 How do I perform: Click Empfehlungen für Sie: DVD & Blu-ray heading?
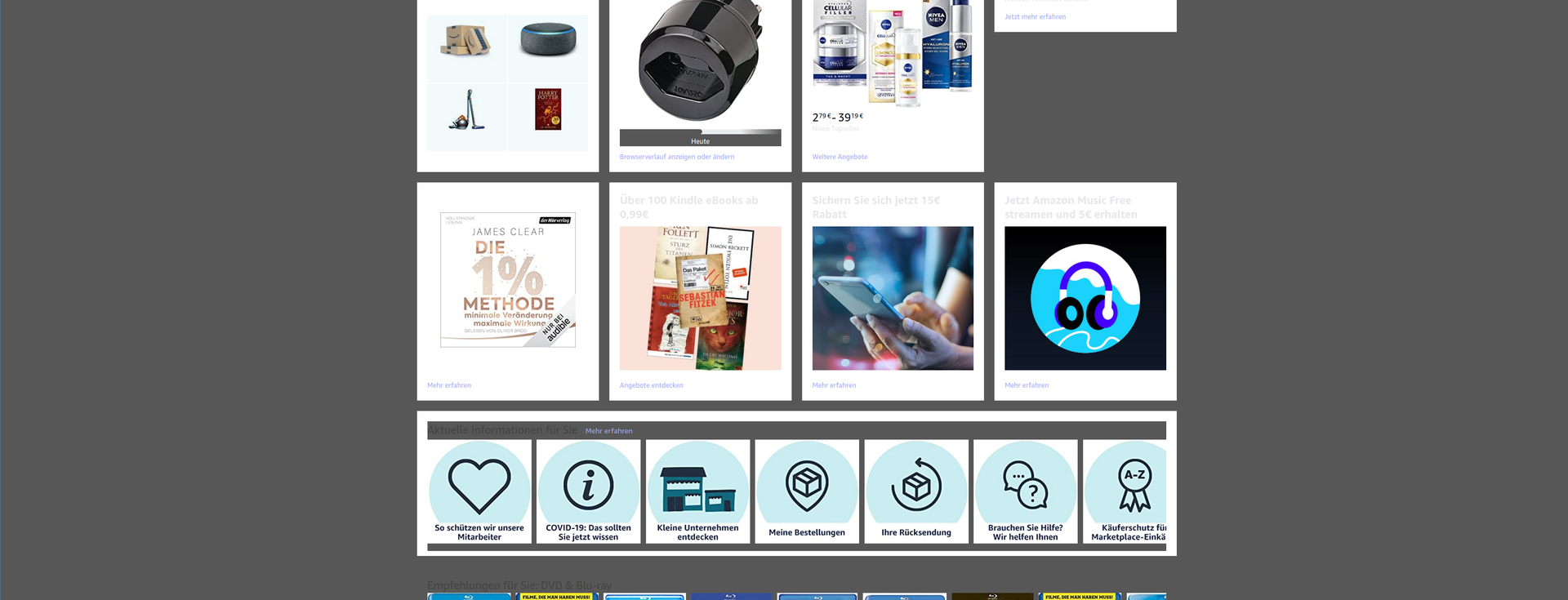[x=519, y=585]
